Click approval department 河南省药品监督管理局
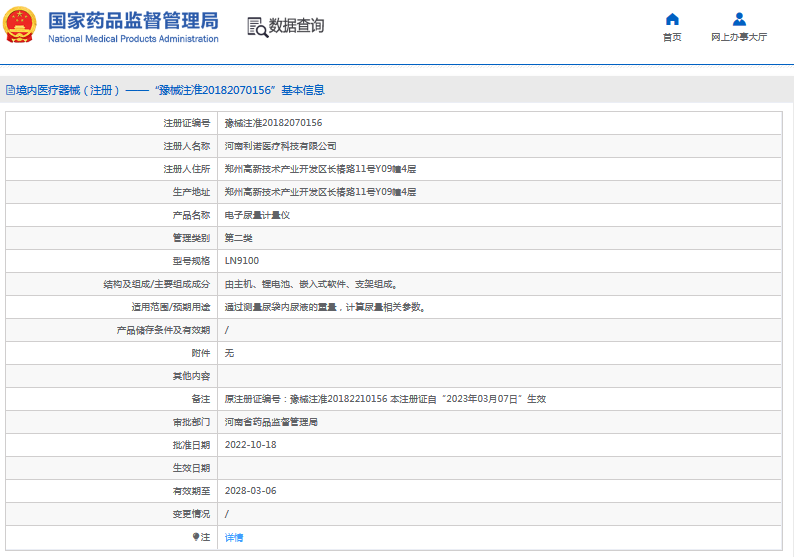Image resolution: width=794 pixels, height=557 pixels. tap(270, 422)
